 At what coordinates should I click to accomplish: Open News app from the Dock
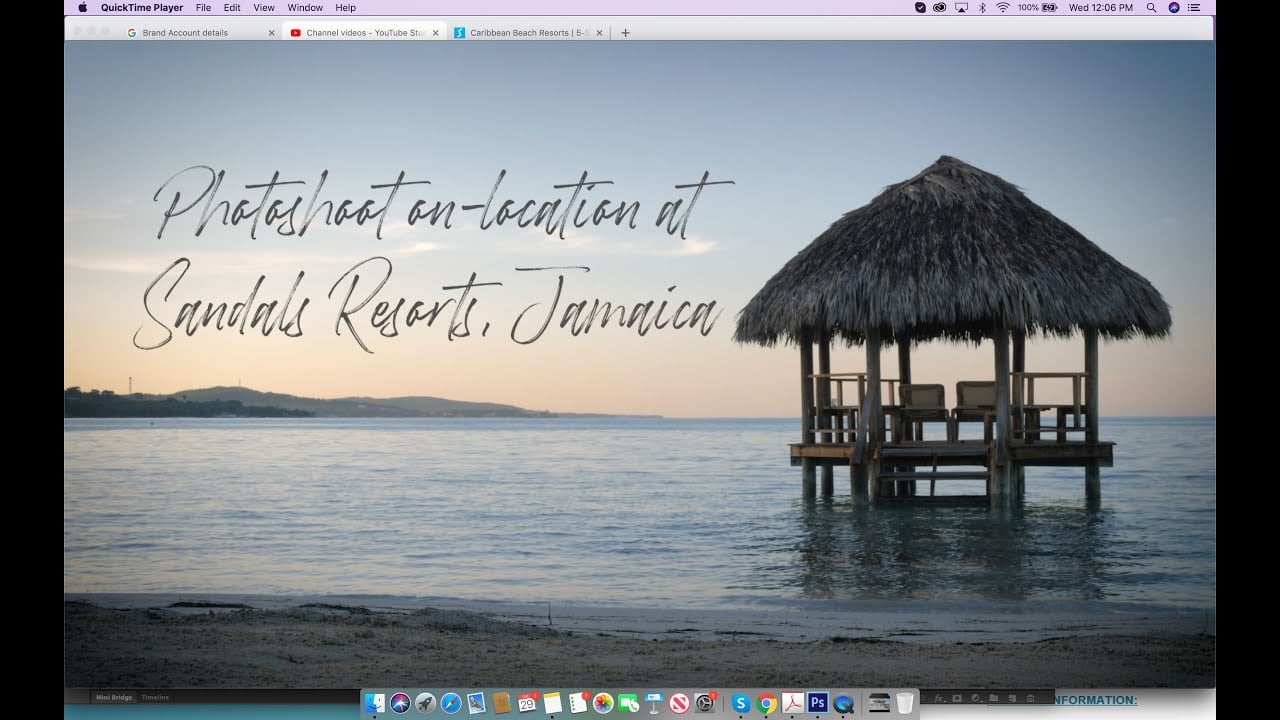pyautogui.click(x=680, y=703)
